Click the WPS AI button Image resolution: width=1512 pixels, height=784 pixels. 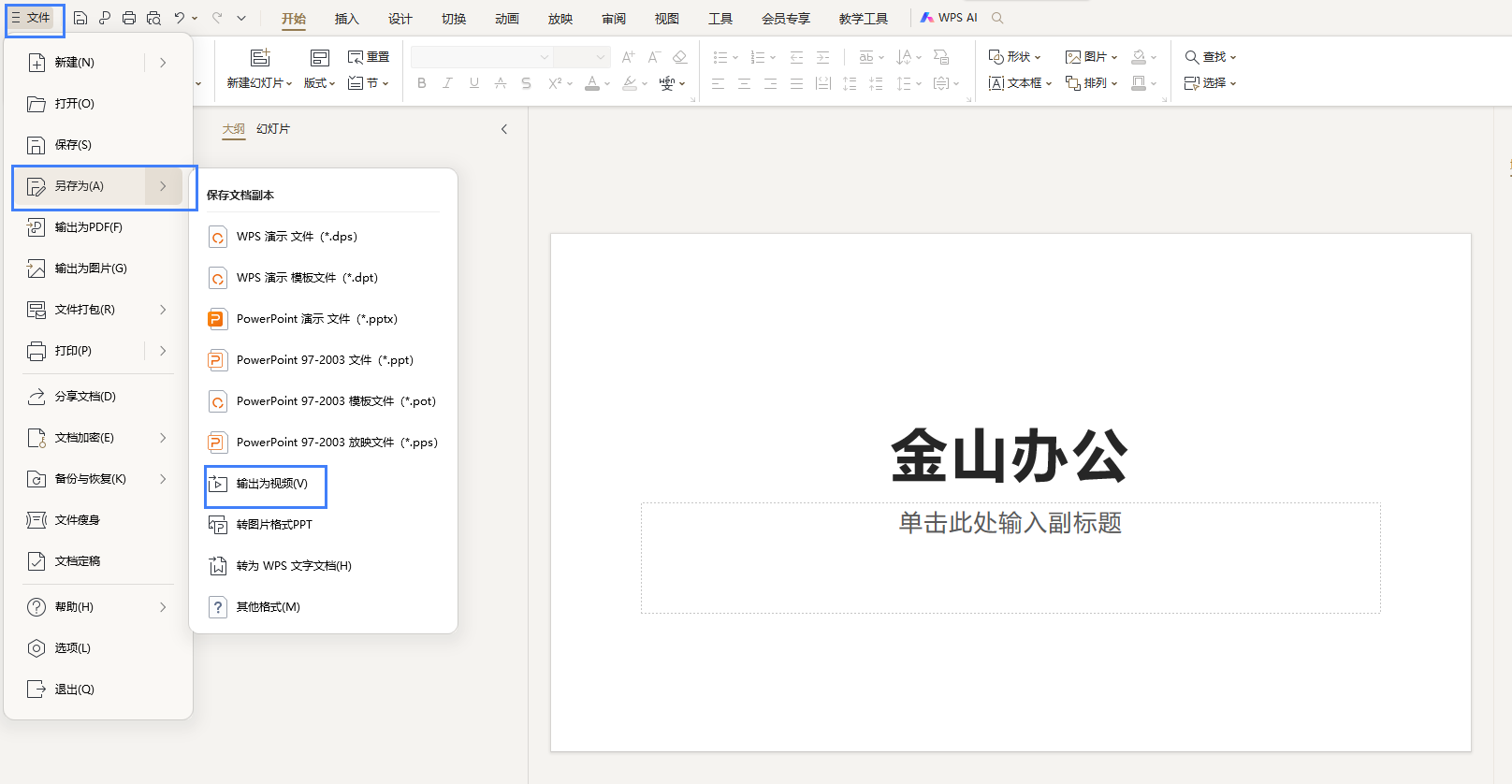[x=949, y=18]
